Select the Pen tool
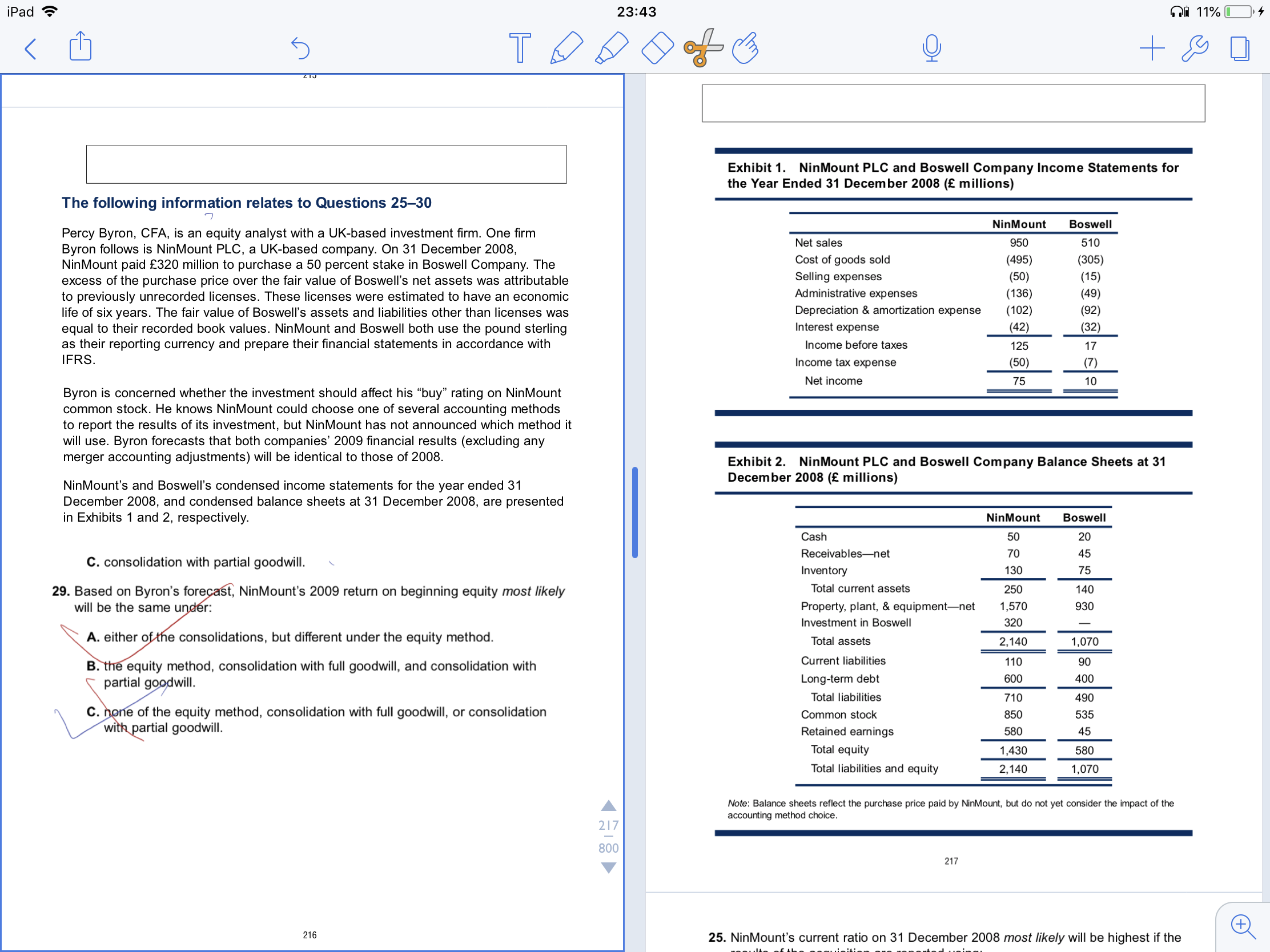The height and width of the screenshot is (952, 1270). [x=565, y=47]
